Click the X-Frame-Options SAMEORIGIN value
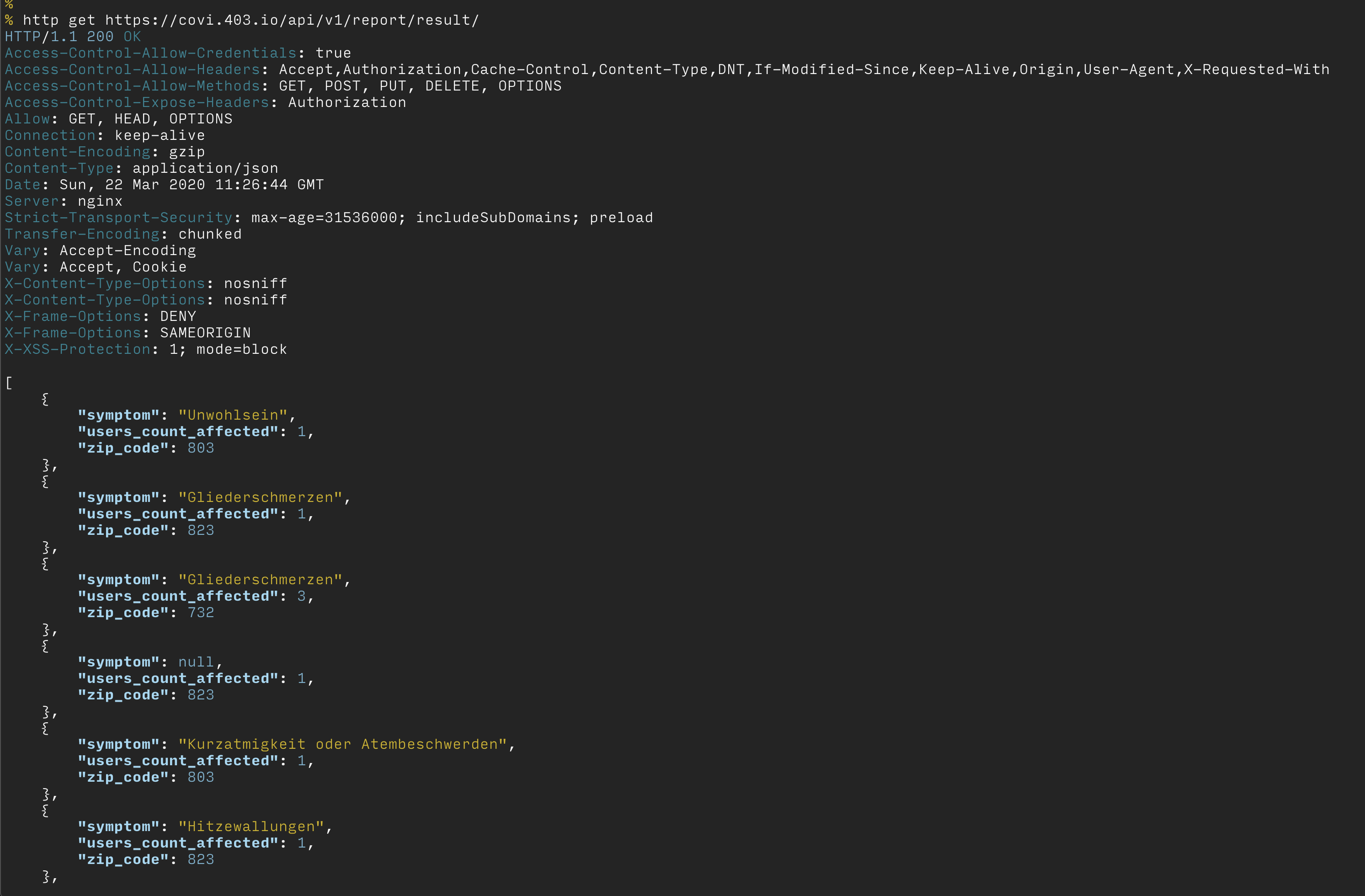Viewport: 1365px width, 896px height. tap(205, 333)
